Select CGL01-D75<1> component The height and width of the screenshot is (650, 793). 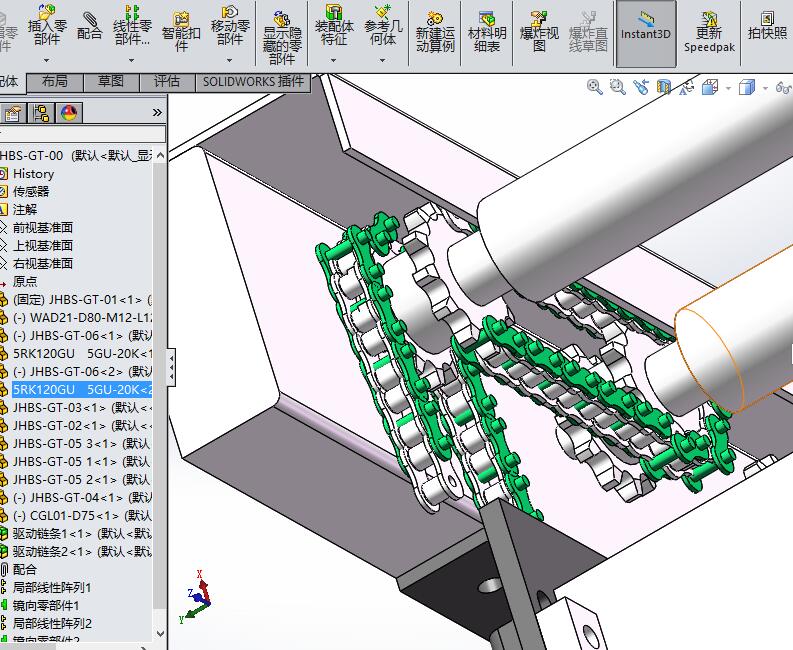[82, 515]
